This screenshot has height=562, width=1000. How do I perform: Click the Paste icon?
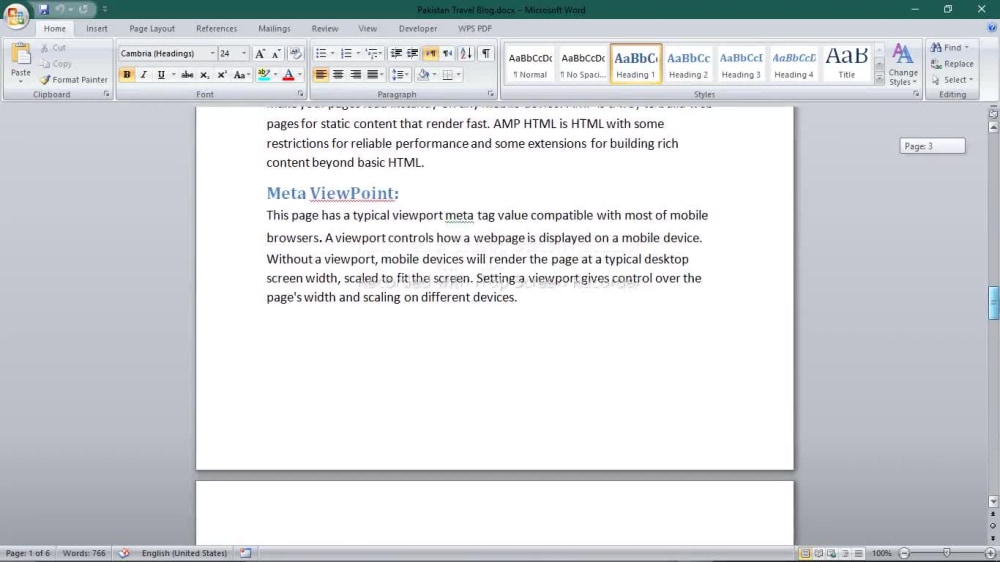[x=20, y=56]
